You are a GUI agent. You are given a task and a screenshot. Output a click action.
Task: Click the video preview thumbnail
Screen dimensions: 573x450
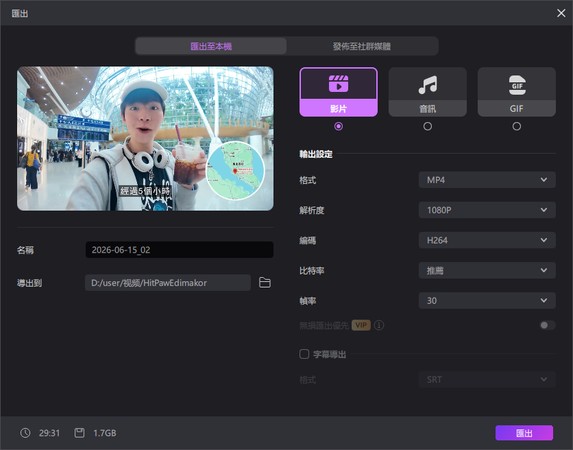tap(145, 139)
